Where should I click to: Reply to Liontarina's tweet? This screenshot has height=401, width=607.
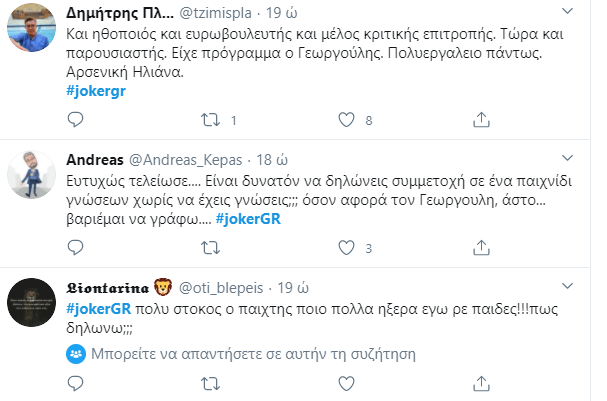click(x=75, y=384)
